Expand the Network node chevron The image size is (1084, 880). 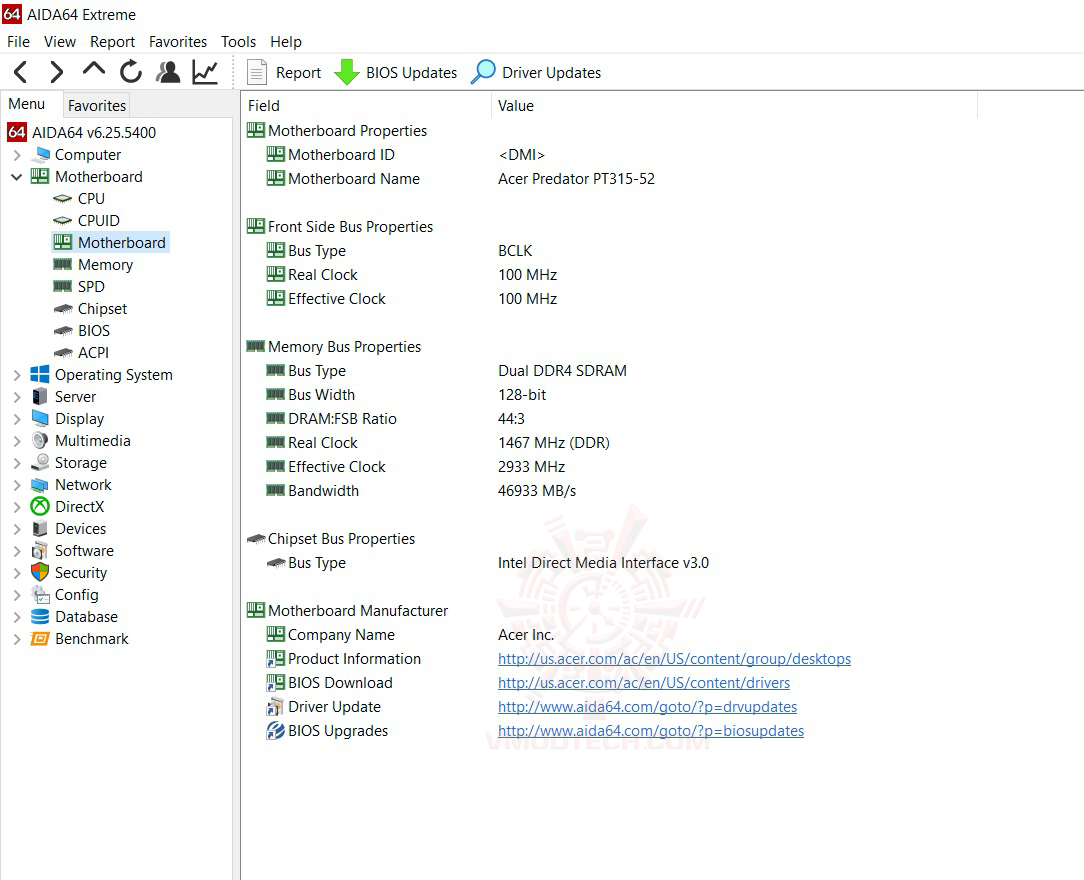[17, 485]
